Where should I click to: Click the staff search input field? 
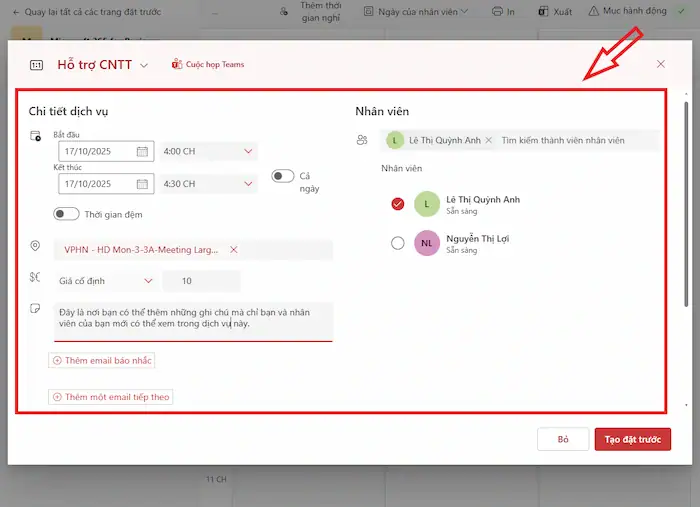coord(575,141)
